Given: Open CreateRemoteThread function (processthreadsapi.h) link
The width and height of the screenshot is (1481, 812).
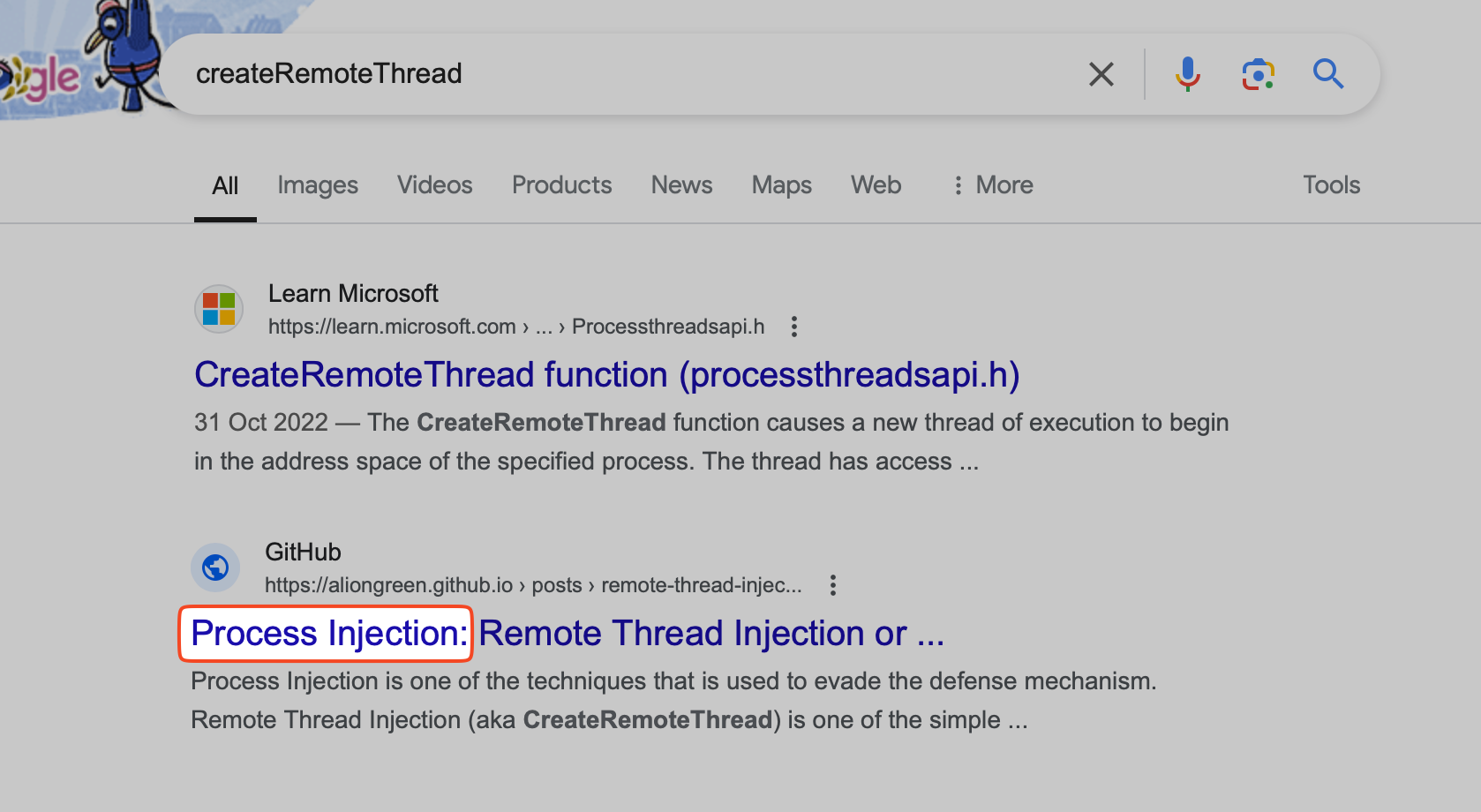Looking at the screenshot, I should [607, 375].
